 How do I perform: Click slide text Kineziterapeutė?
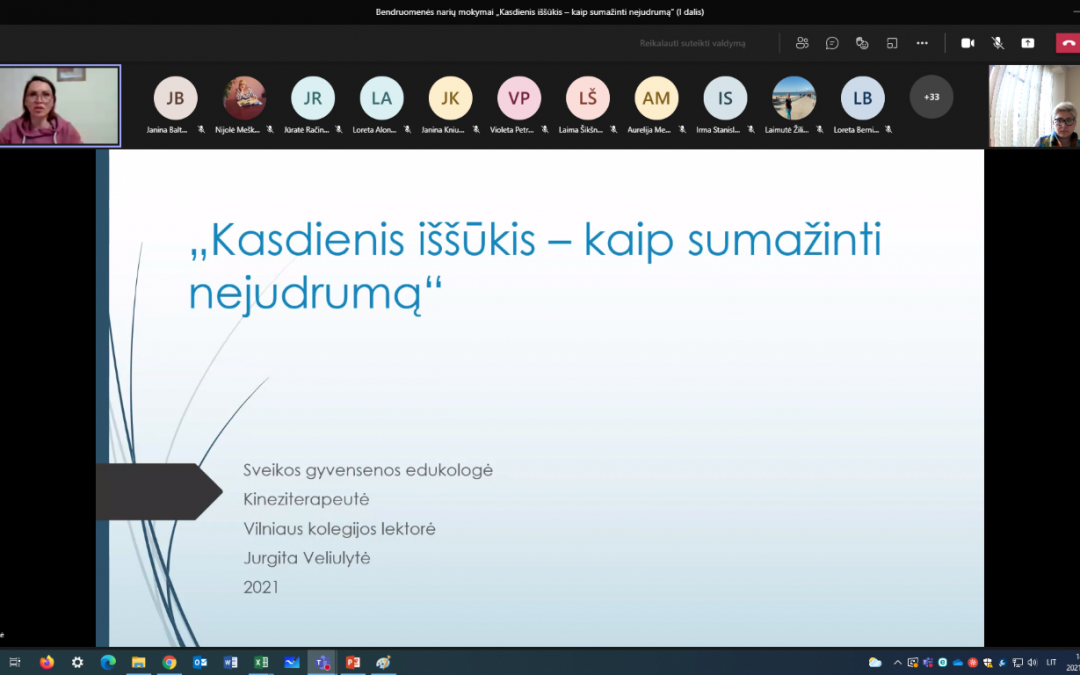[x=306, y=499]
